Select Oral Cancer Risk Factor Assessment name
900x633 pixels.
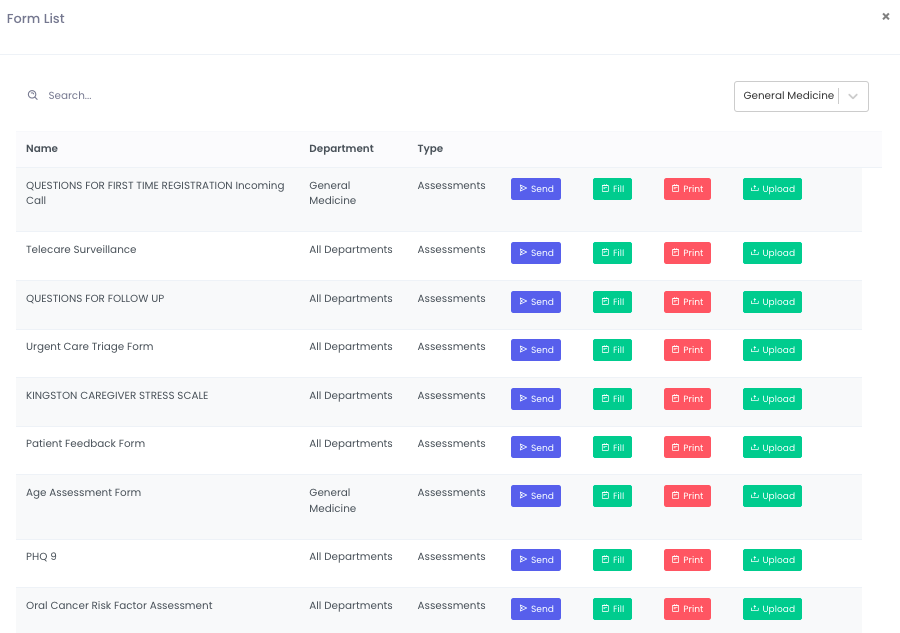pyautogui.click(x=119, y=605)
